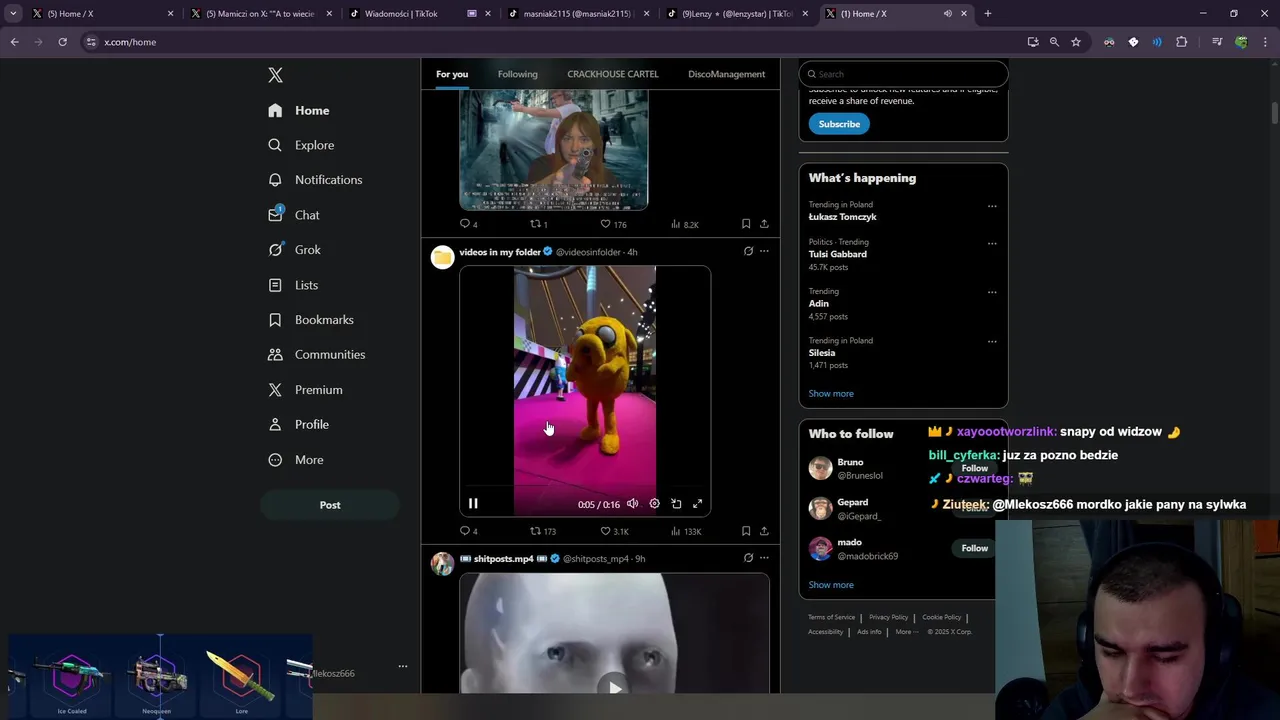Viewport: 1280px width, 720px height.
Task: Toggle video loop/picture-in-picture icon
Action: click(x=676, y=504)
